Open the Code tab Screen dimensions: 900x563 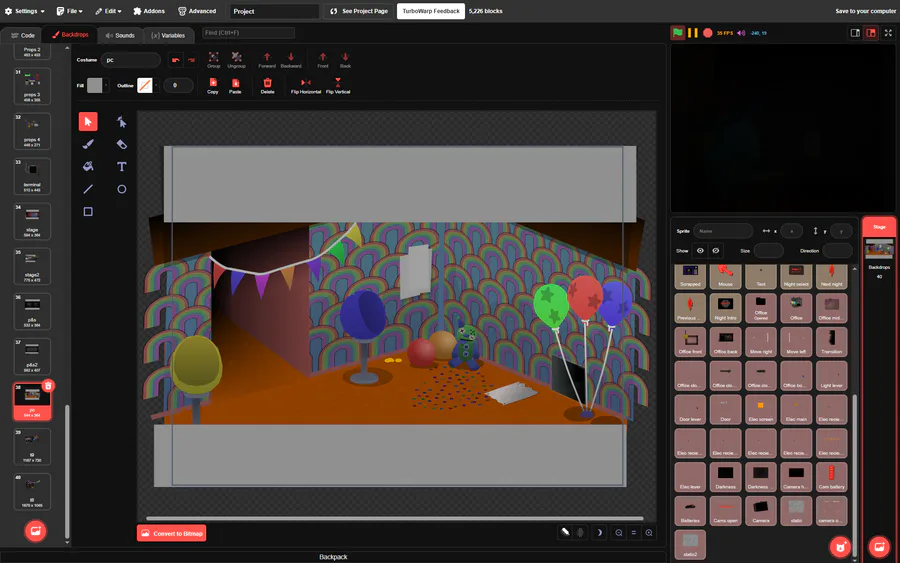click(x=22, y=35)
